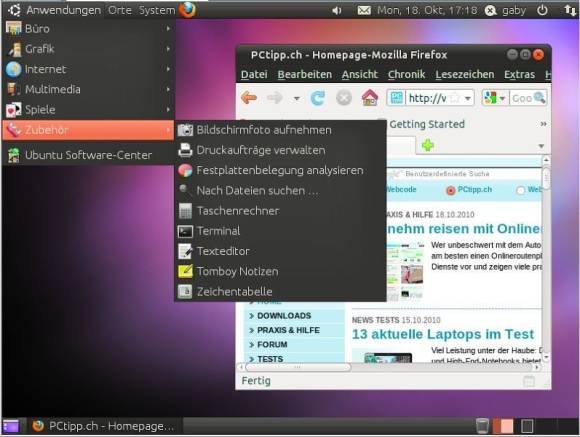
Task: Open the trash in bottom panel
Action: [x=482, y=426]
